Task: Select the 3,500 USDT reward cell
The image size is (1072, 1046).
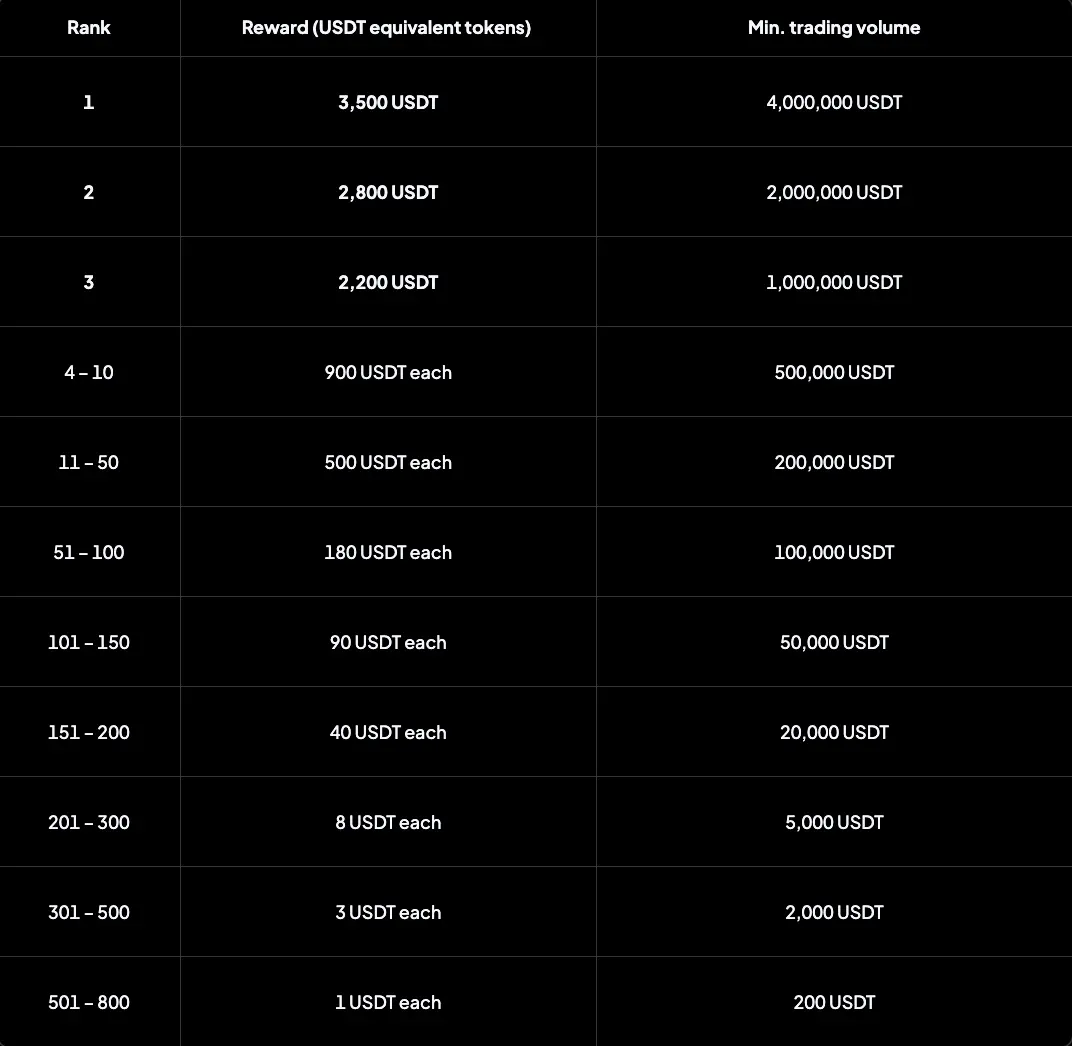Action: pyautogui.click(x=388, y=102)
